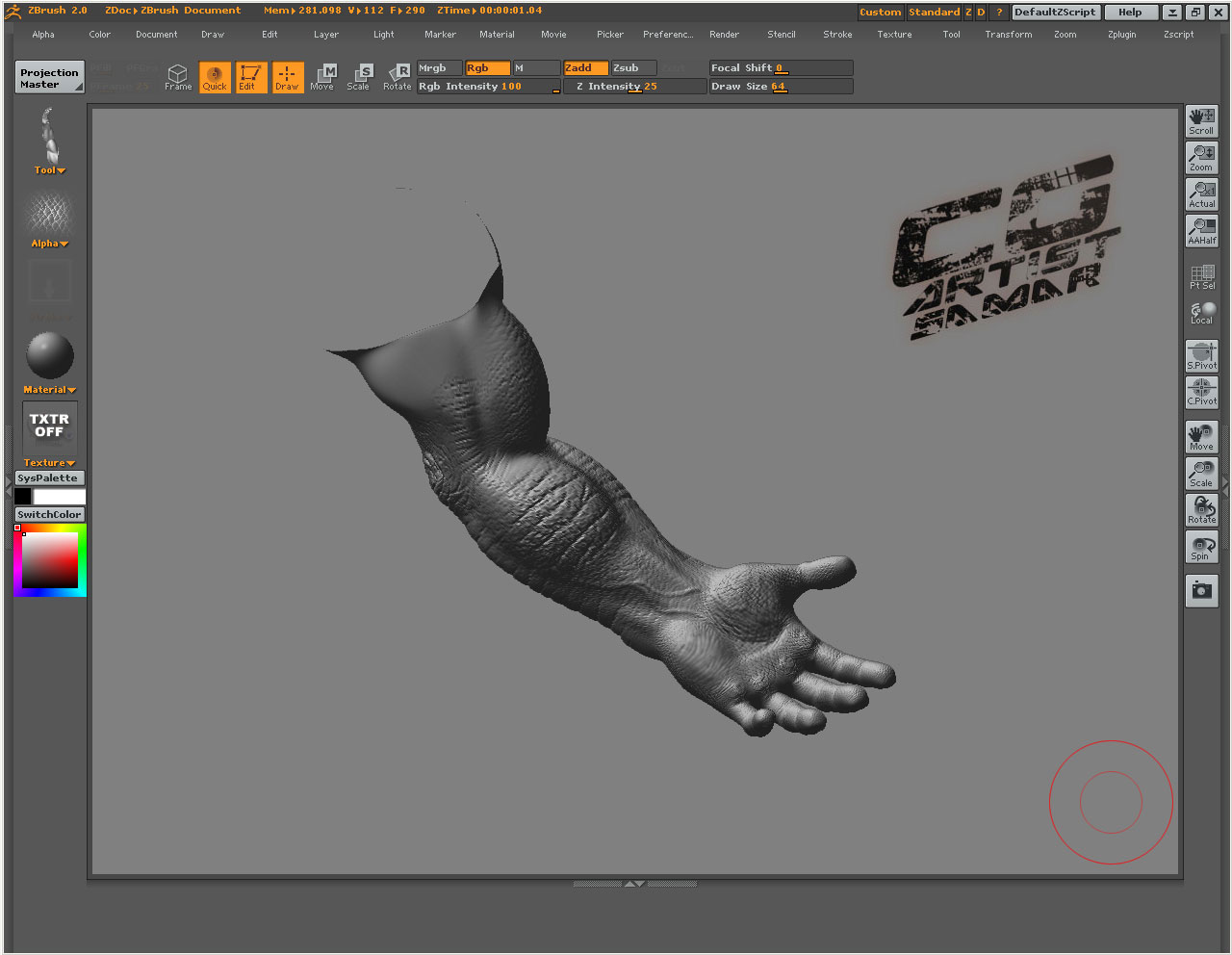Open the Preferences menu
The image size is (1232, 955).
click(x=668, y=34)
